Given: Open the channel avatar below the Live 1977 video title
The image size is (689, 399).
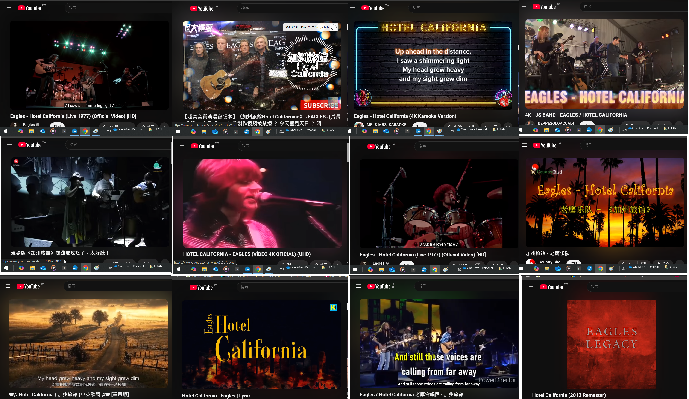Looking at the screenshot, I should [15, 125].
